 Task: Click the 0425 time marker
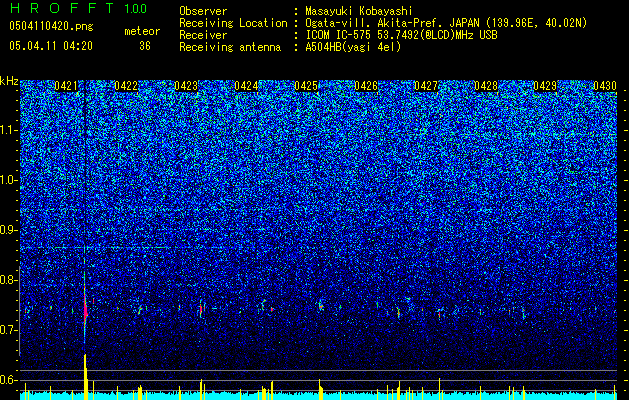pyautogui.click(x=306, y=86)
